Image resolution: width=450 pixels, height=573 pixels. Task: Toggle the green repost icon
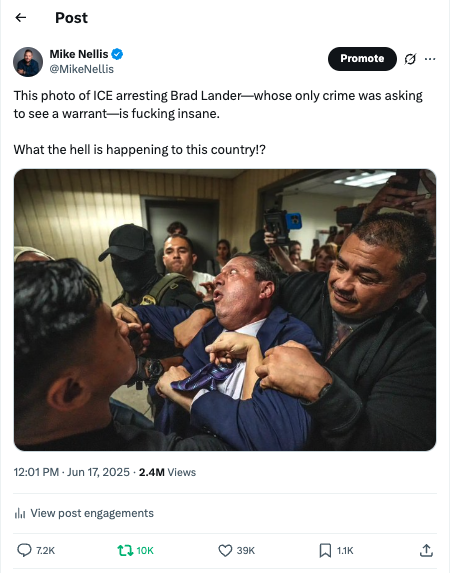[x=125, y=550]
